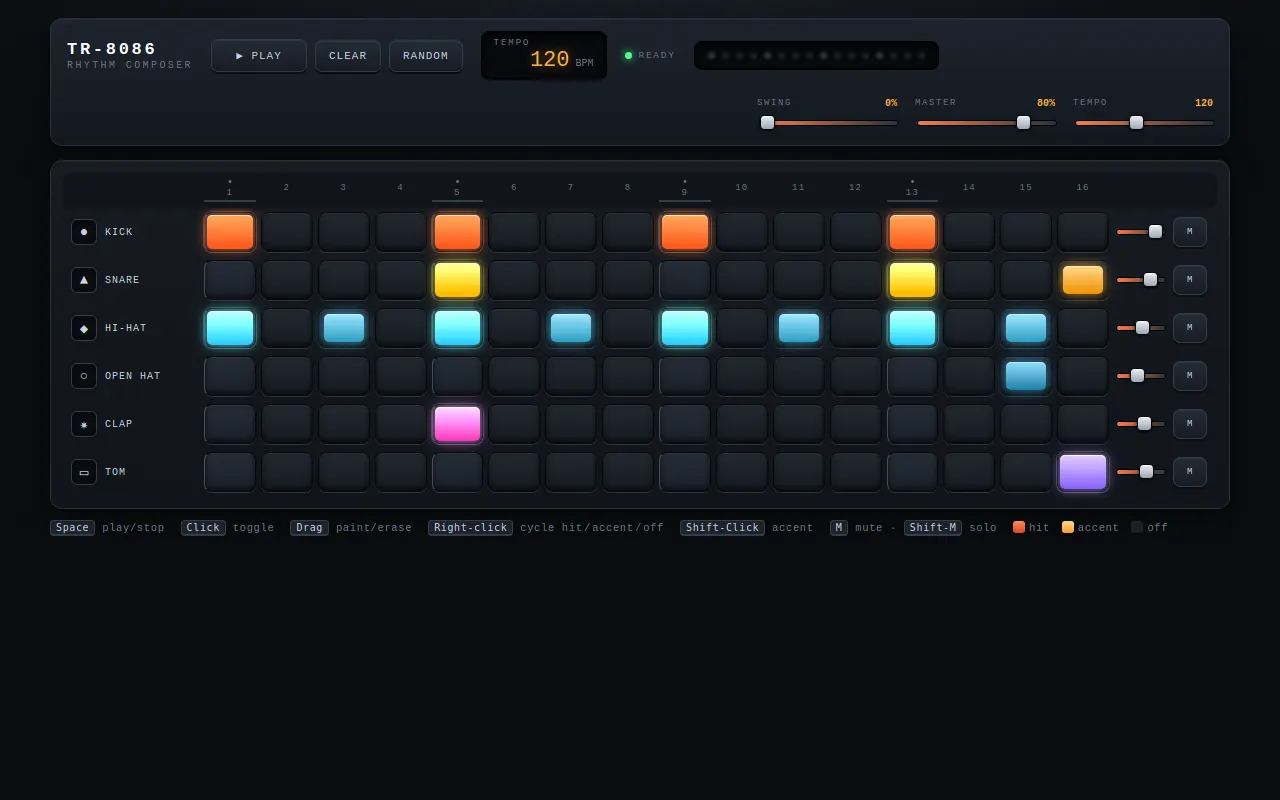Turn off Kick step 1 pad

(x=230, y=232)
